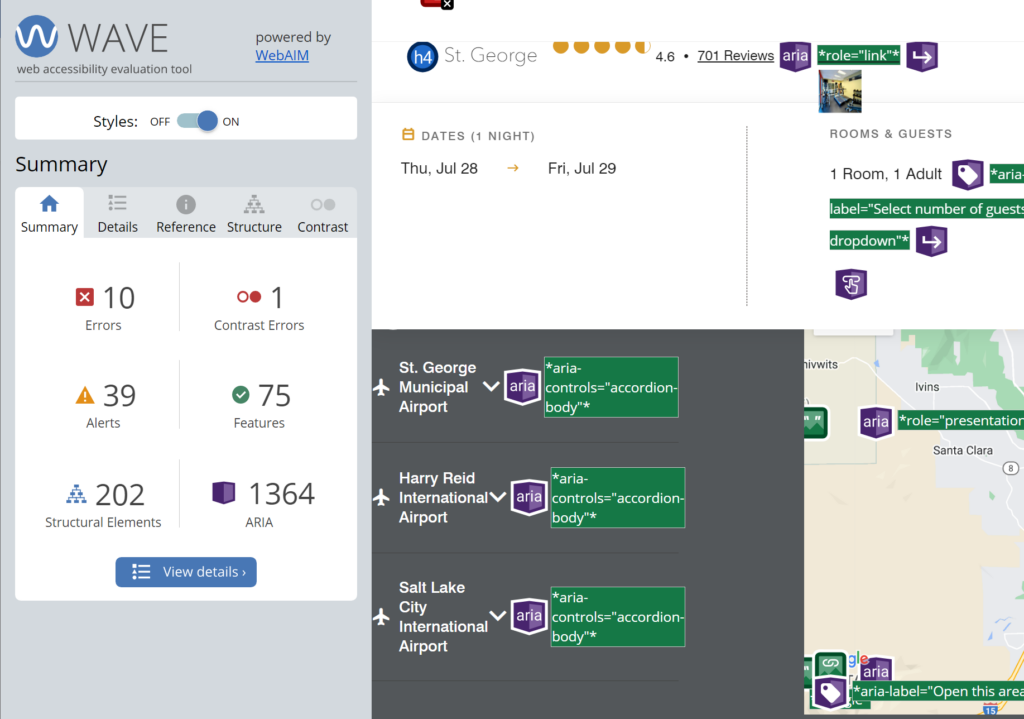Click the h4 heading icon beside St. George
The width and height of the screenshot is (1024, 719).
pyautogui.click(x=423, y=57)
